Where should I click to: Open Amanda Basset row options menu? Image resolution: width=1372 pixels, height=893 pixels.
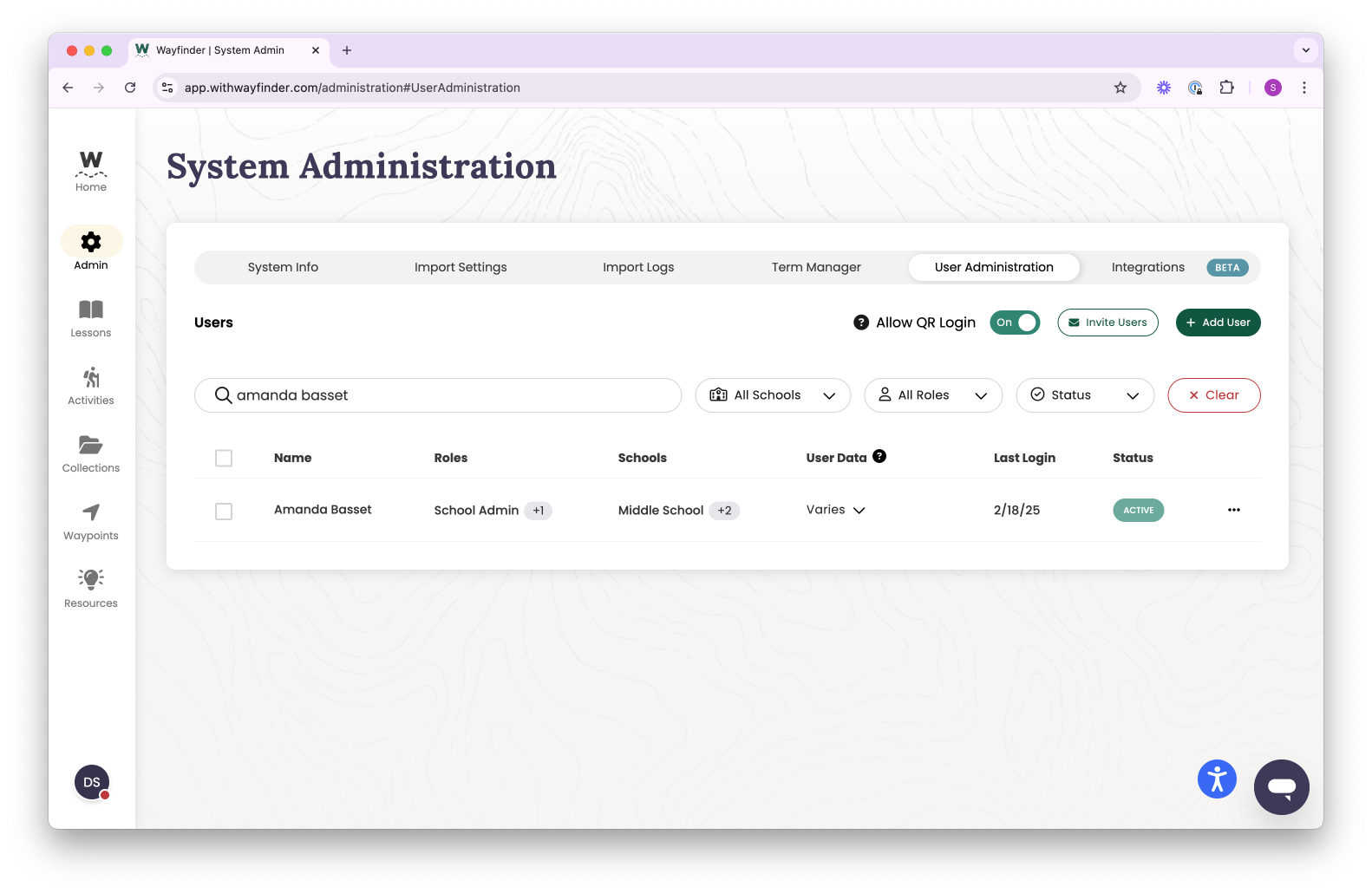pyautogui.click(x=1234, y=510)
